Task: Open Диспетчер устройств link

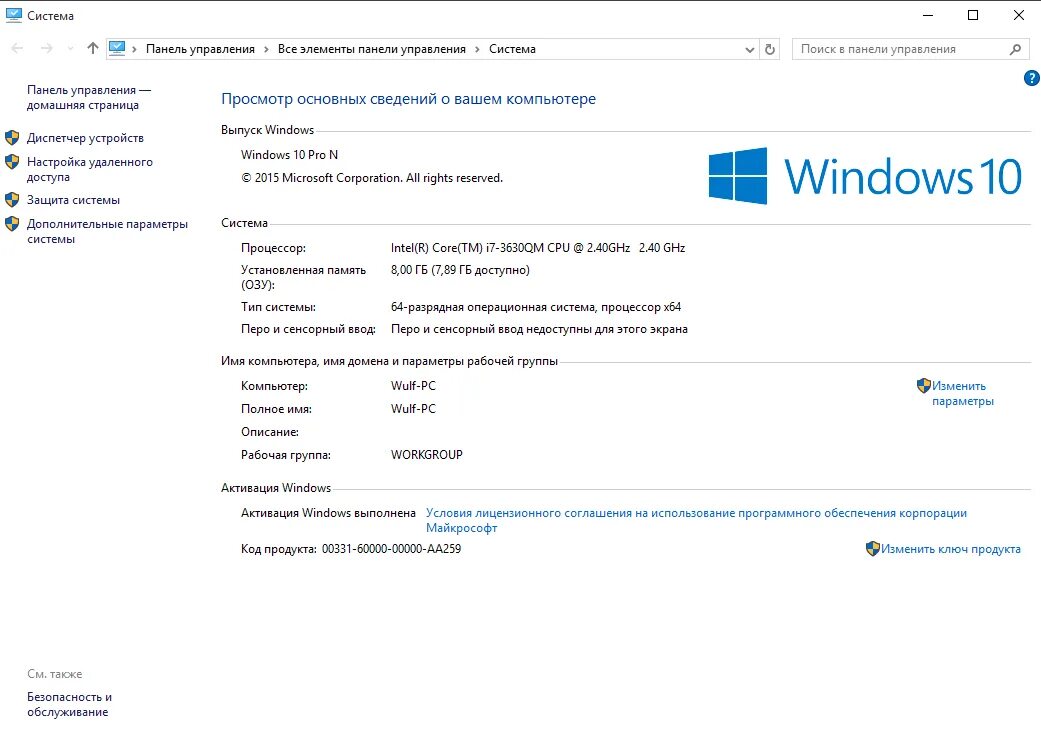Action: (x=85, y=138)
